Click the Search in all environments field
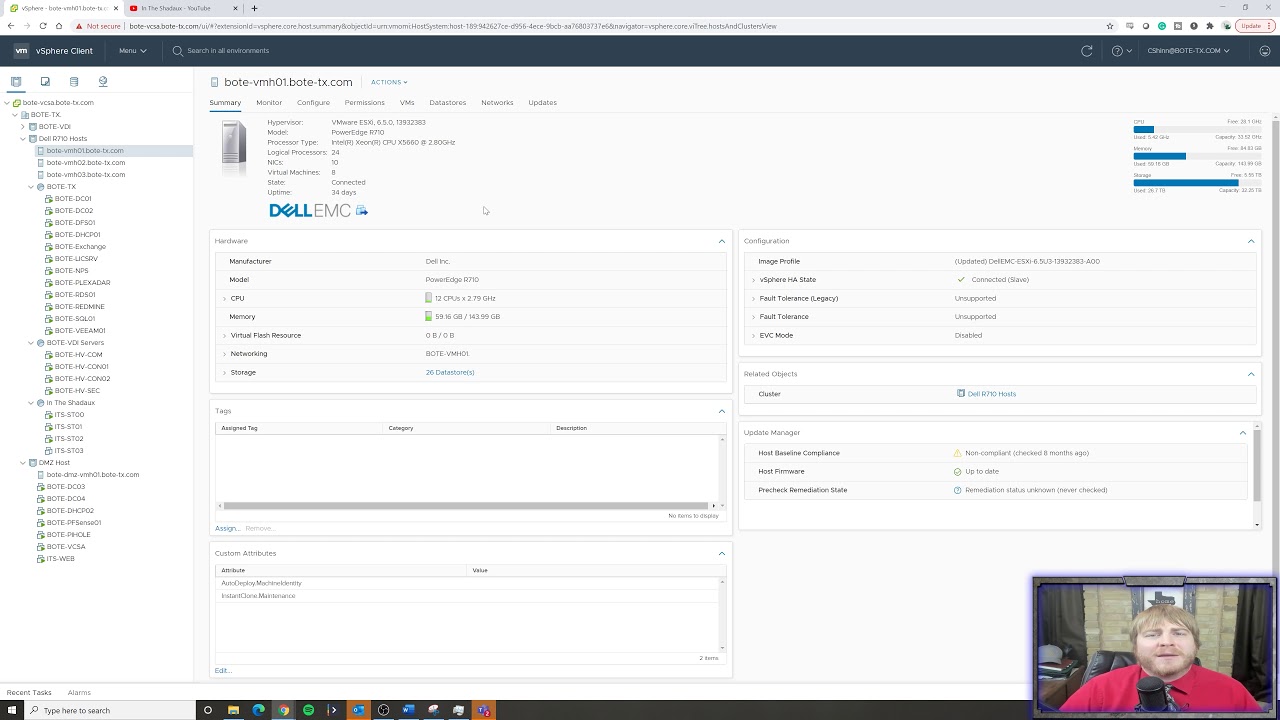Image resolution: width=1280 pixels, height=720 pixels. (228, 51)
